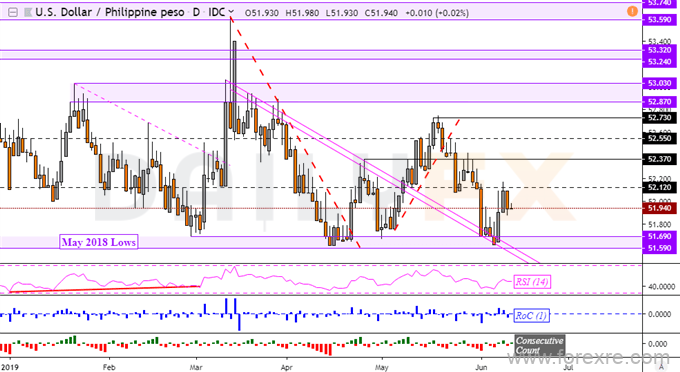Click the 53.590 price level label

click(659, 20)
